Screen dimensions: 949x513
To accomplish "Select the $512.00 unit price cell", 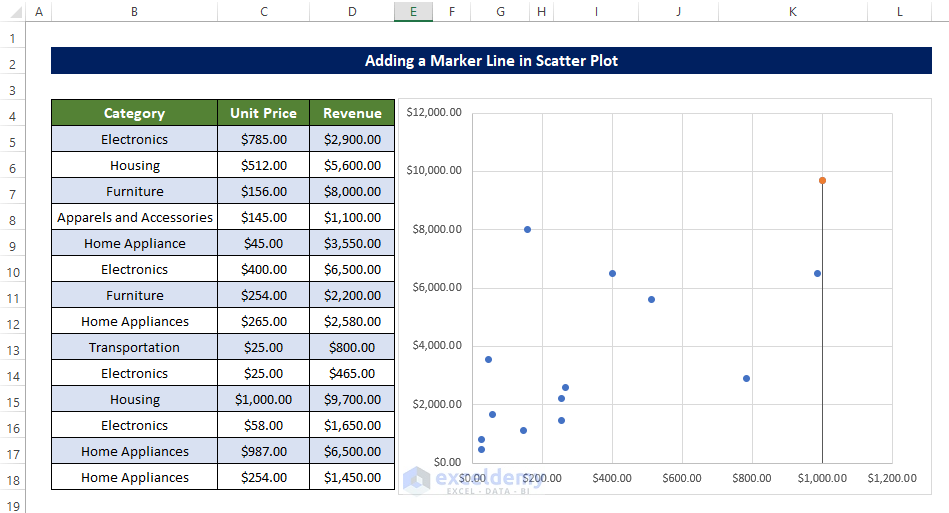I will click(263, 165).
